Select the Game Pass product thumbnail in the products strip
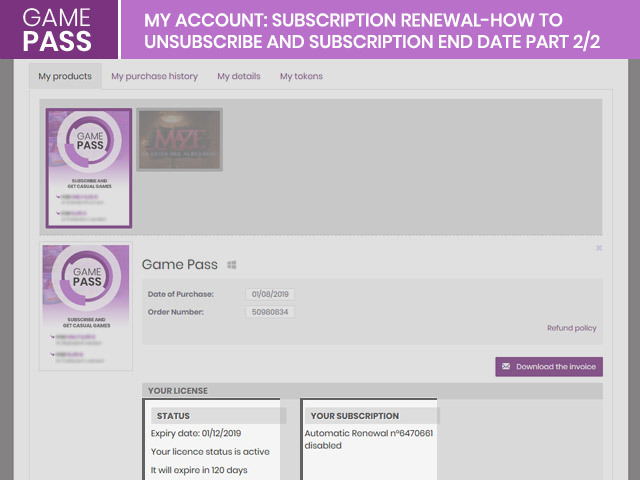Screen dimensions: 640x480 click(x=89, y=168)
